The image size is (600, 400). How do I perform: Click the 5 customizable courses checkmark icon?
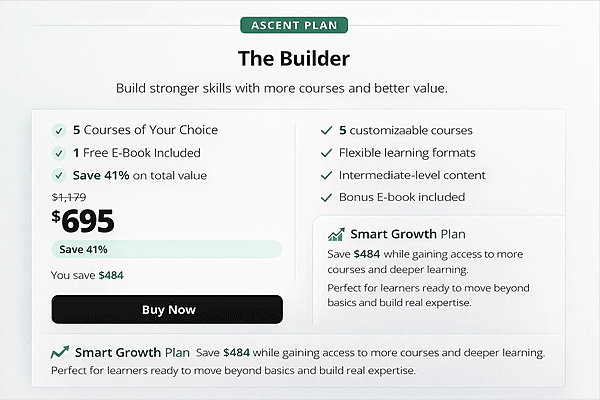click(x=326, y=131)
